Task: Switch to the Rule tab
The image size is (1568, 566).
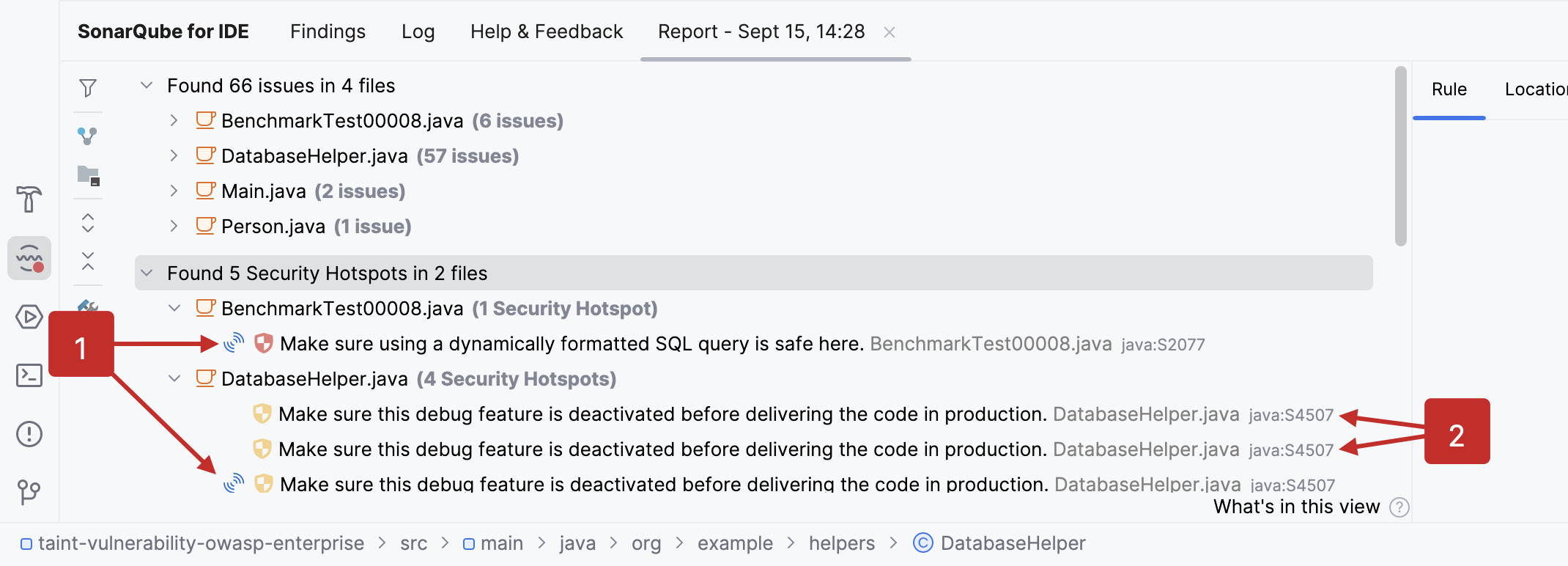Action: point(1449,89)
